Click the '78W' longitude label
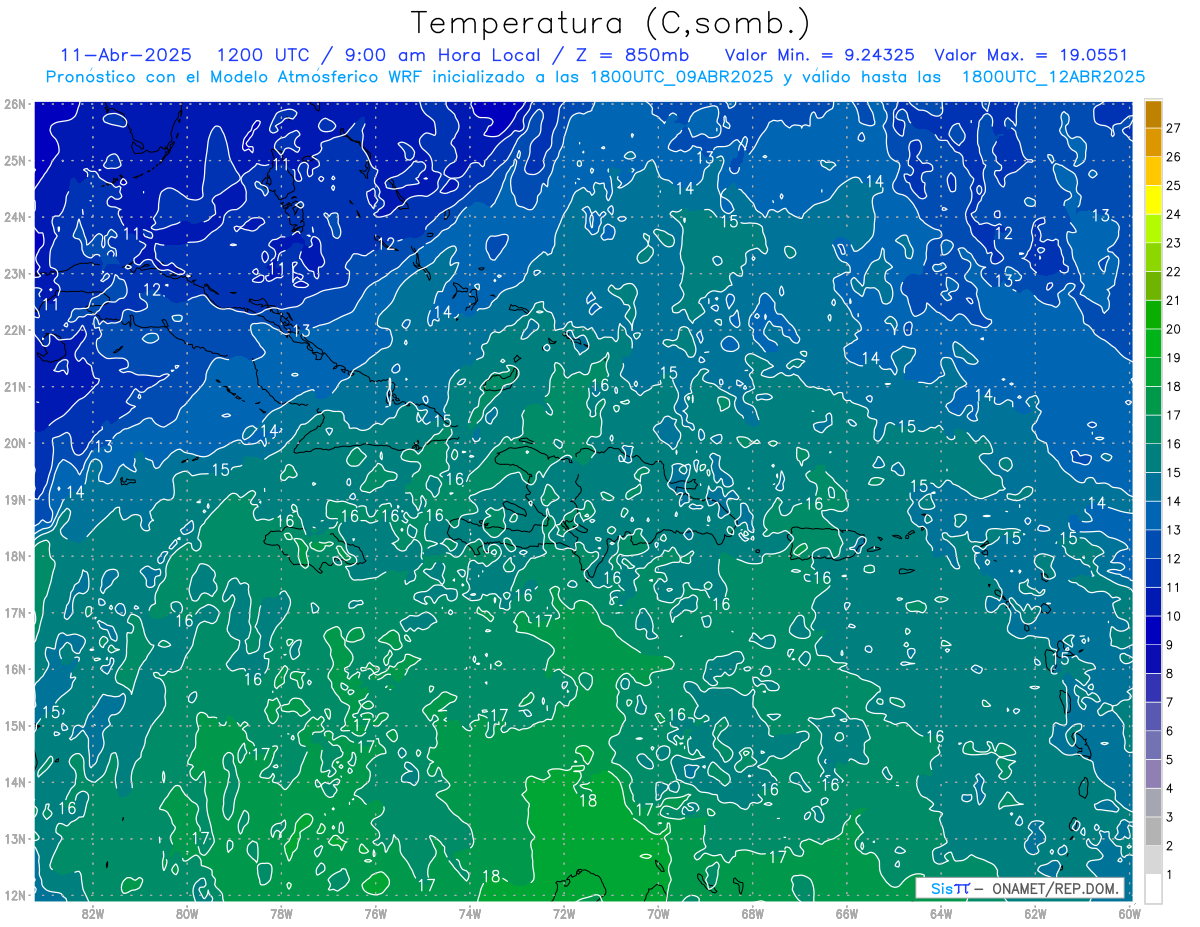 [281, 913]
